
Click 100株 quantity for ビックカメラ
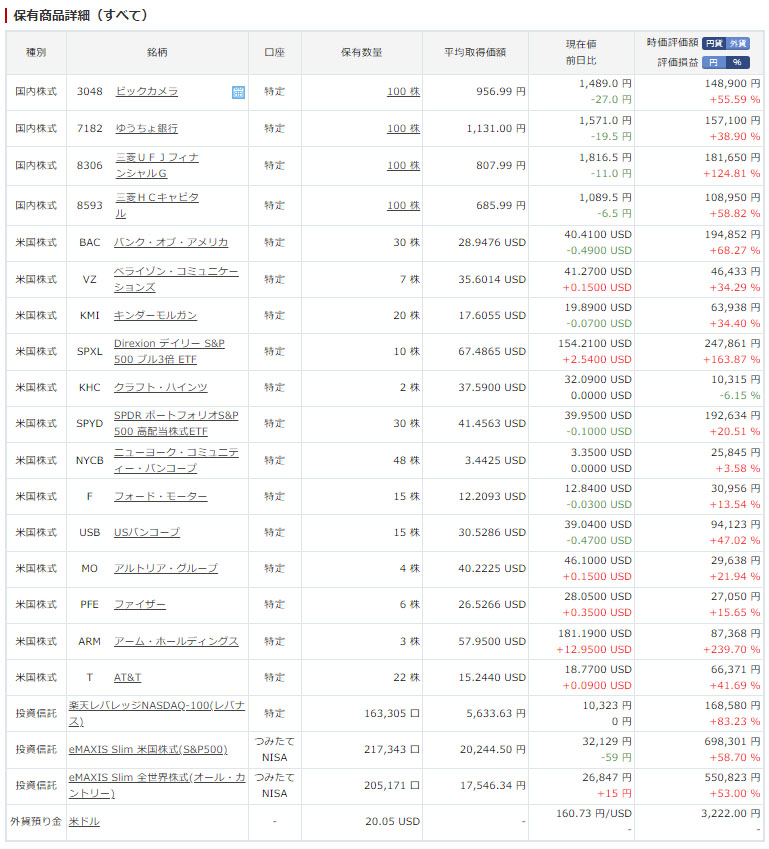[x=403, y=92]
